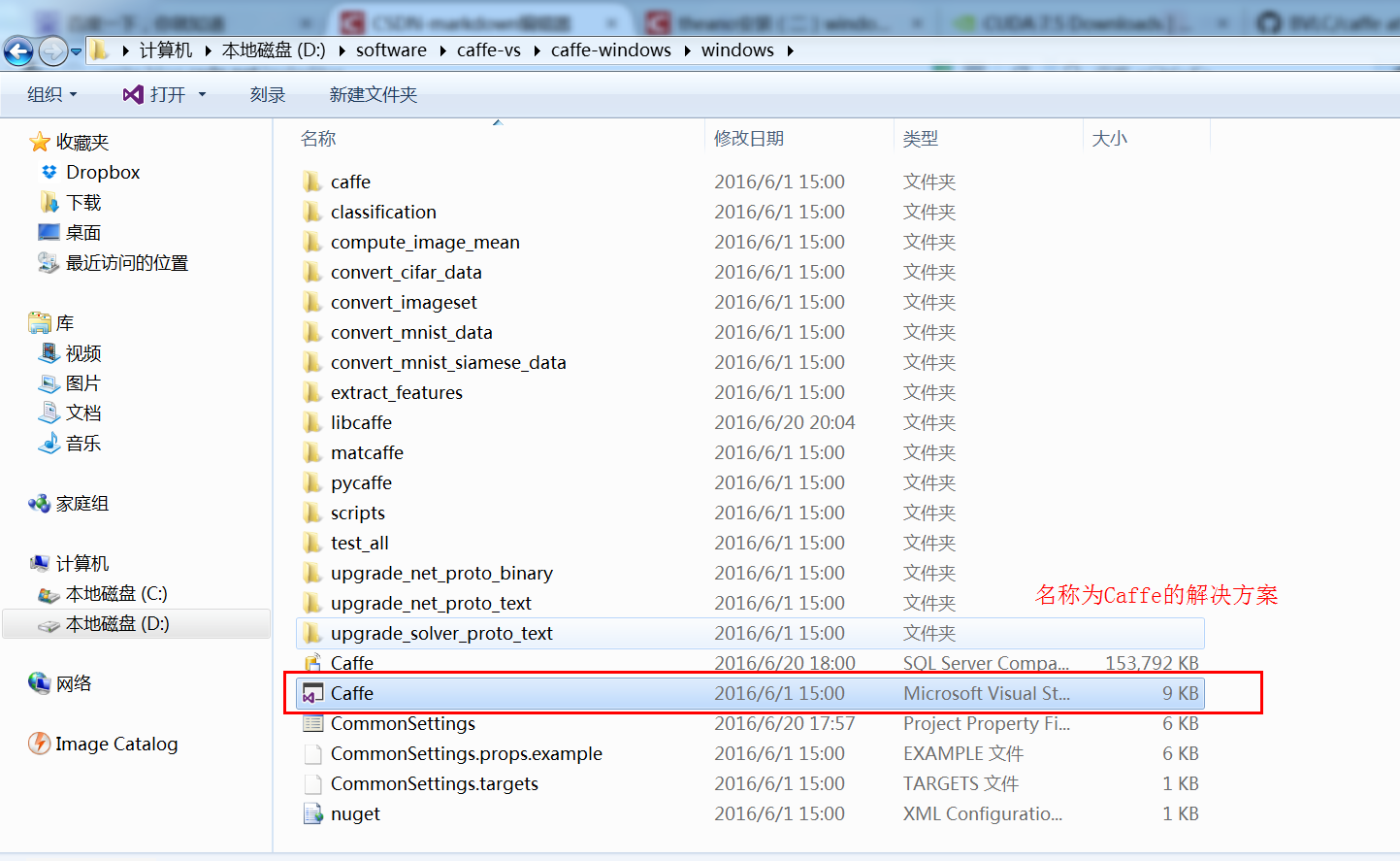1400x861 pixels.
Task: Select the CommonSettings Project Property file icon
Action: [312, 723]
